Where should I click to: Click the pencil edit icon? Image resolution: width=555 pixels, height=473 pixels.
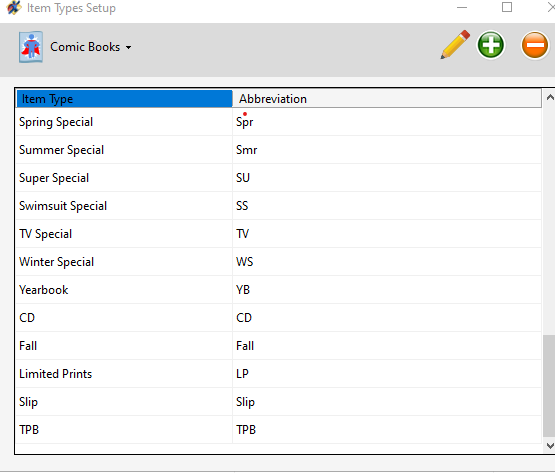pos(455,45)
